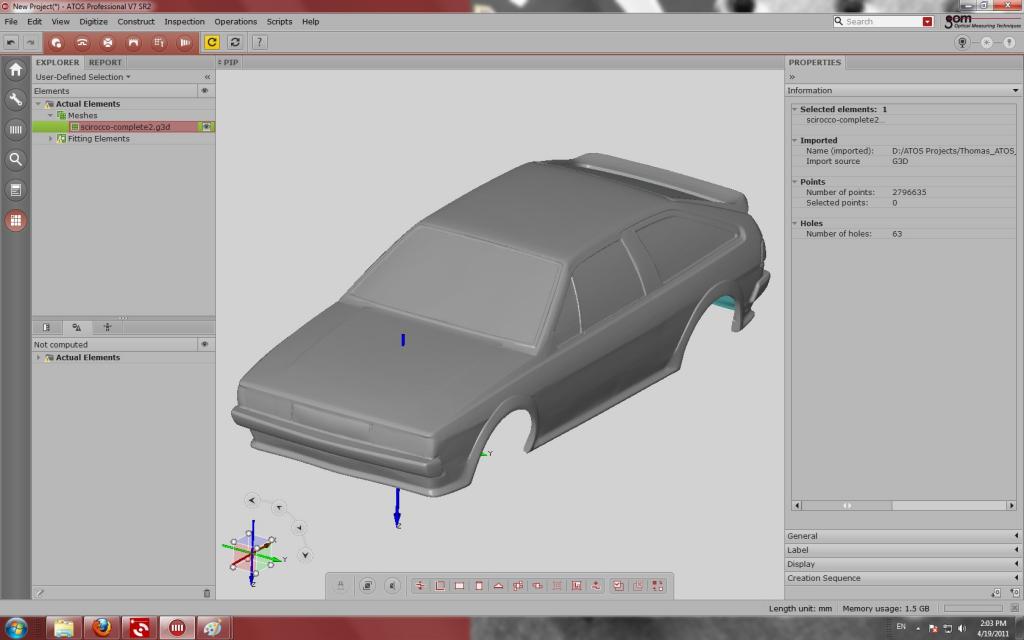The width and height of the screenshot is (1024, 640).
Task: Open the Inspection menu
Action: coord(184,21)
